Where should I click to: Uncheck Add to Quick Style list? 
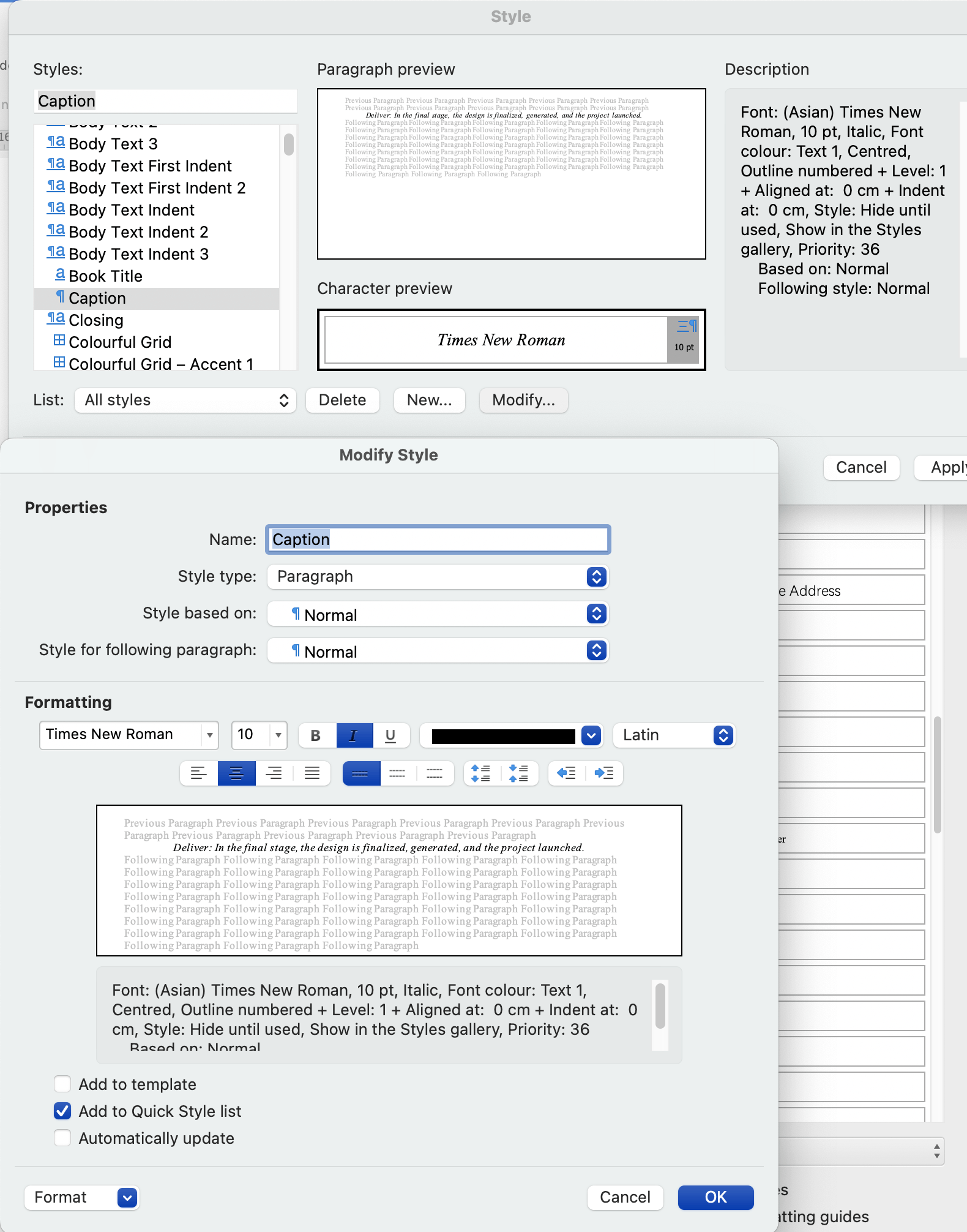click(x=62, y=1111)
